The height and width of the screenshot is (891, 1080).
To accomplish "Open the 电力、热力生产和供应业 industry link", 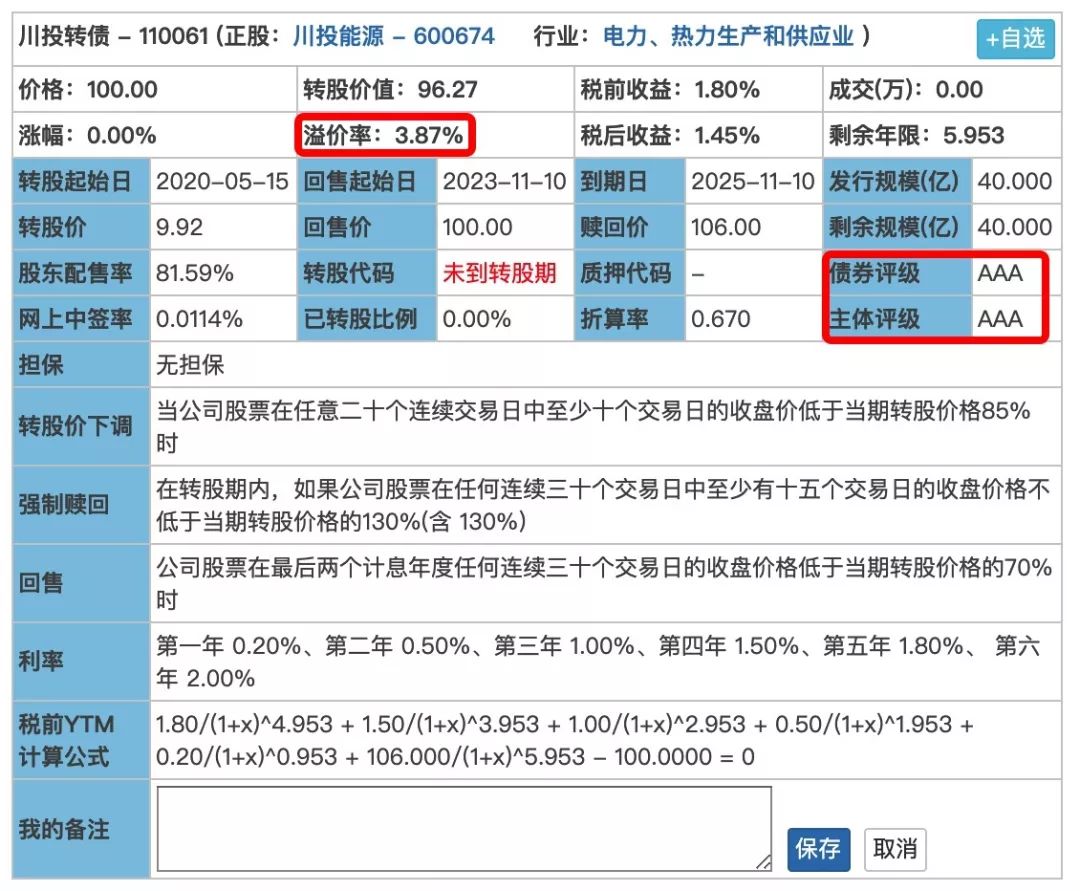I will tap(728, 36).
